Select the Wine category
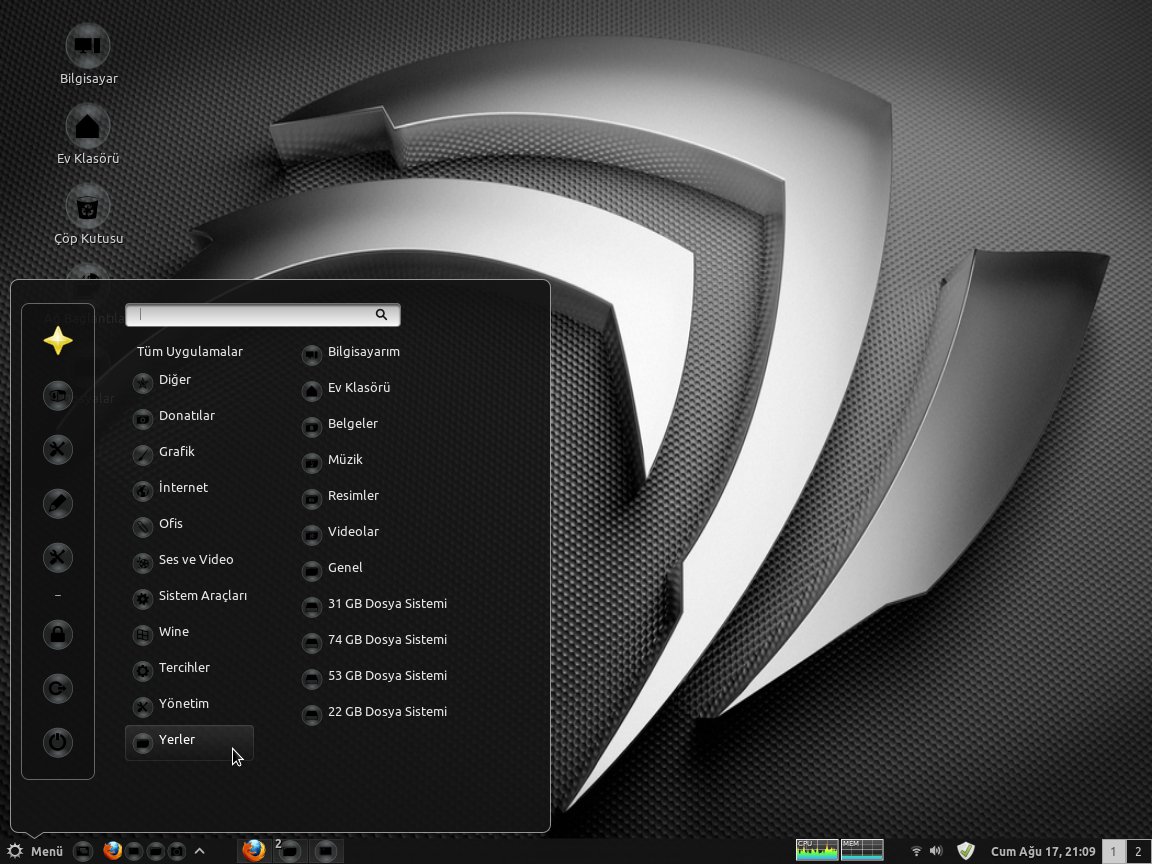Screen dimensions: 1152x864 [190, 632]
